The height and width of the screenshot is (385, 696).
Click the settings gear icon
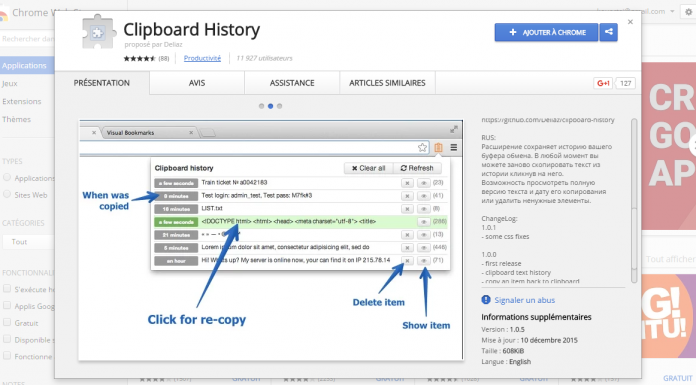(688, 12)
